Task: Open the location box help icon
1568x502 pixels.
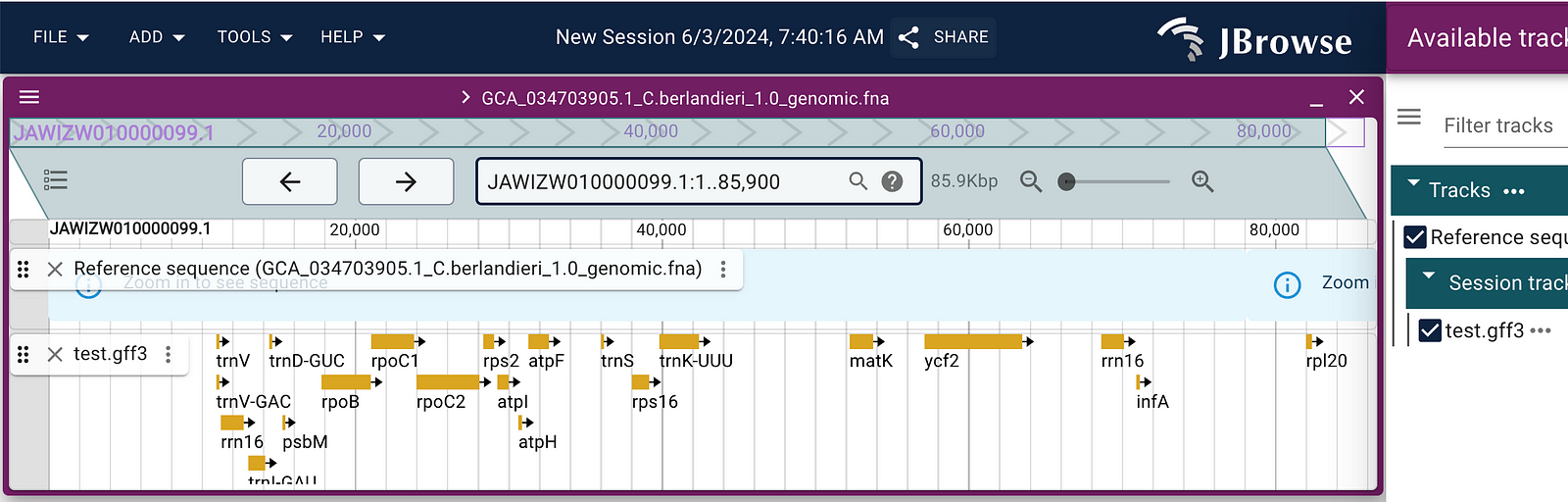Action: [892, 181]
